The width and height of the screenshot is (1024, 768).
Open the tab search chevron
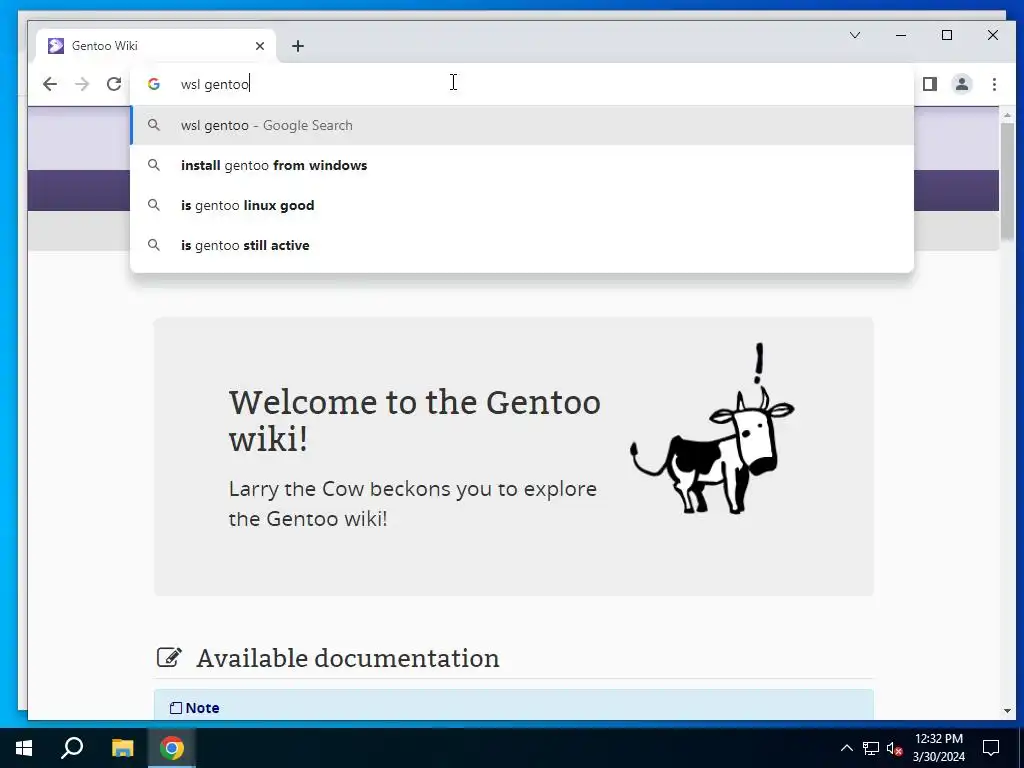coord(855,35)
